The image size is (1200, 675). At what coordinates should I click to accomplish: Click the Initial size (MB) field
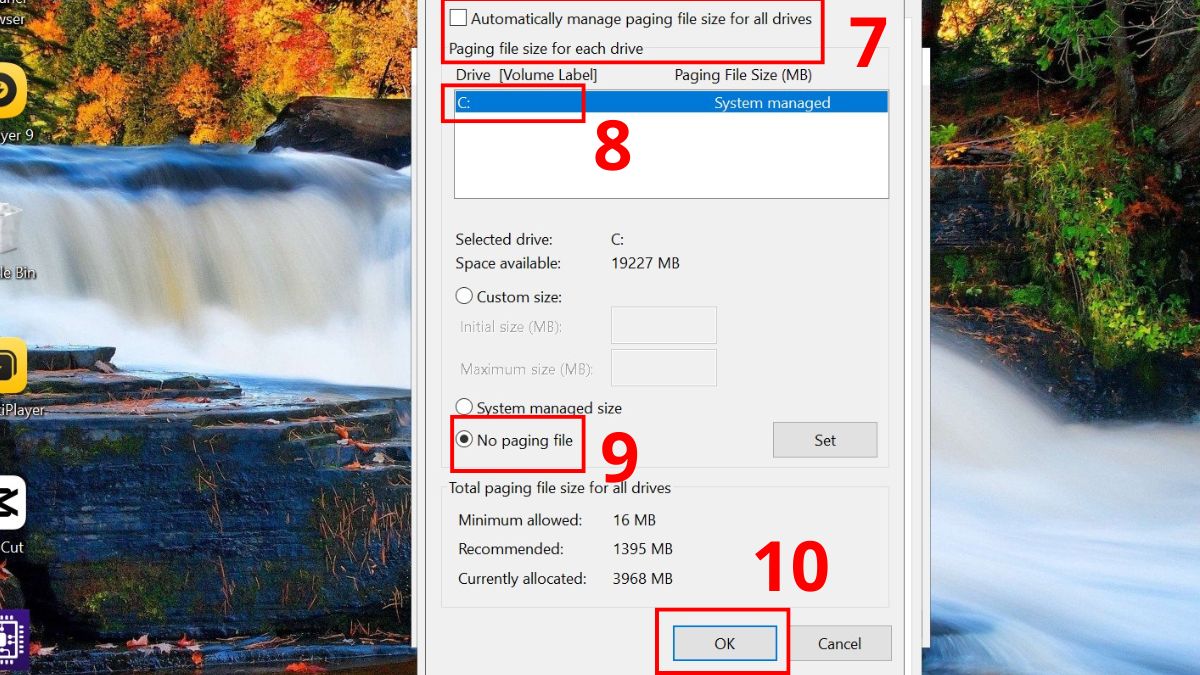point(663,324)
